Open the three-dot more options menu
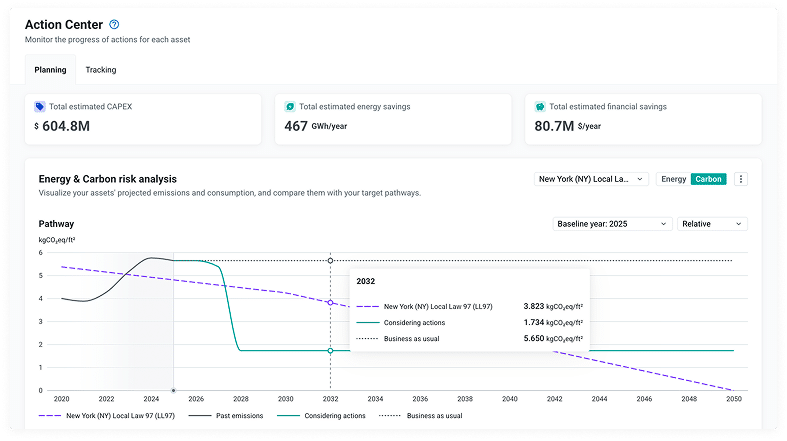This screenshot has height=441, width=787. [x=741, y=179]
